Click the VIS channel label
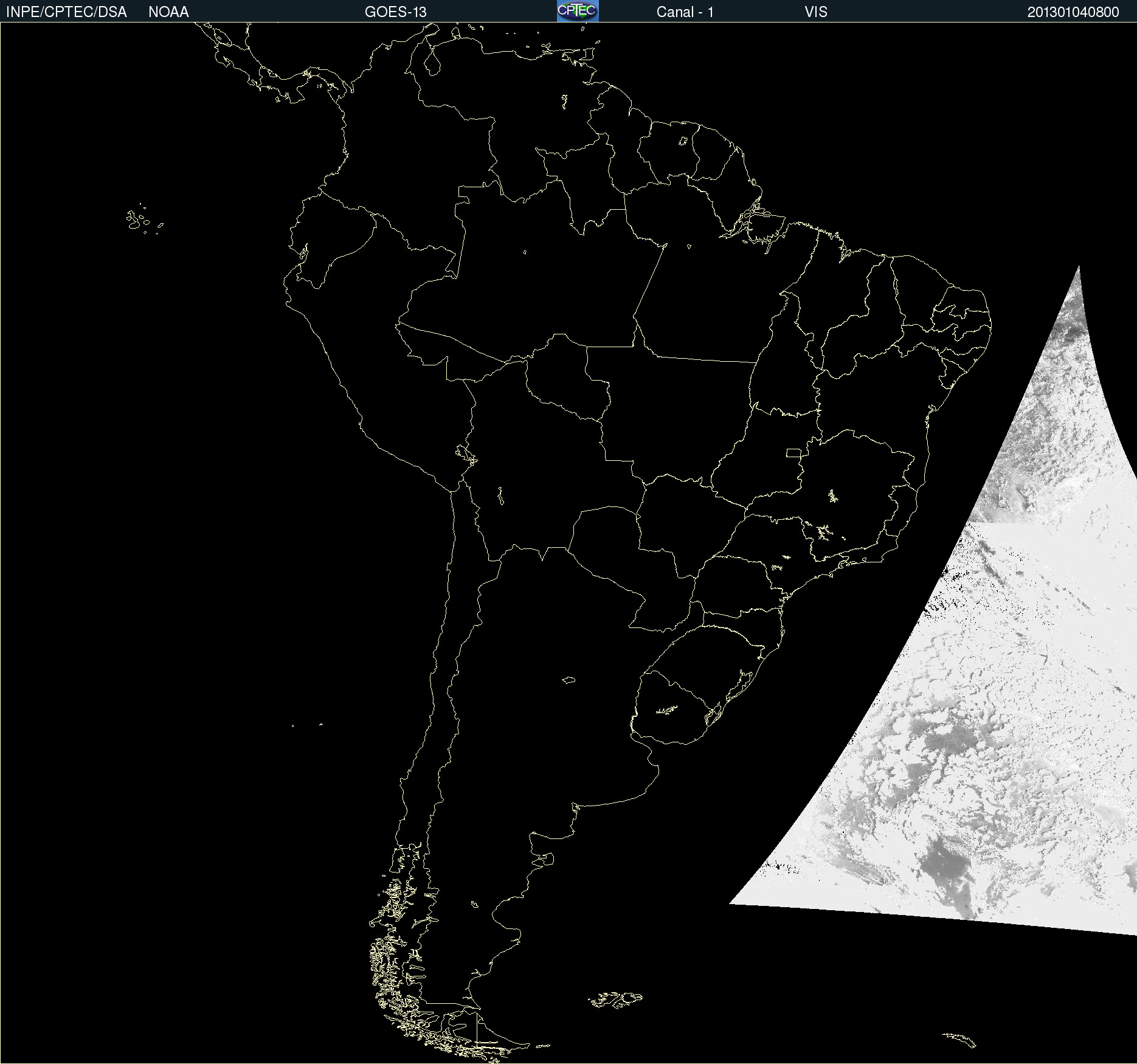 816,12
